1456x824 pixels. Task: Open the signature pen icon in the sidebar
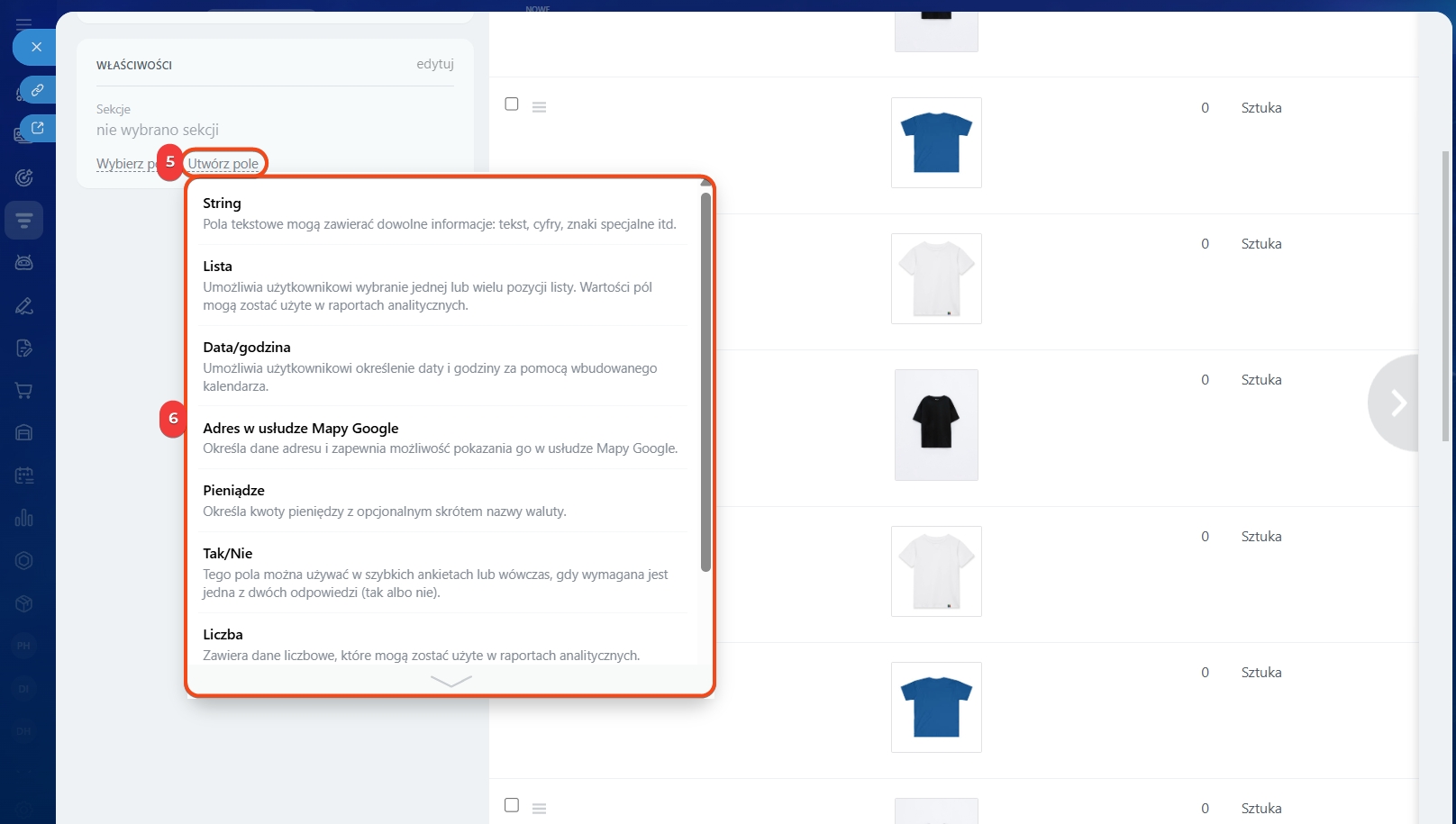click(x=24, y=306)
